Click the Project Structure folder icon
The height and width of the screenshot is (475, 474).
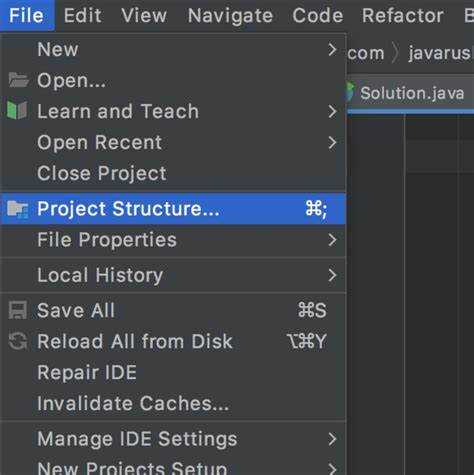click(18, 209)
